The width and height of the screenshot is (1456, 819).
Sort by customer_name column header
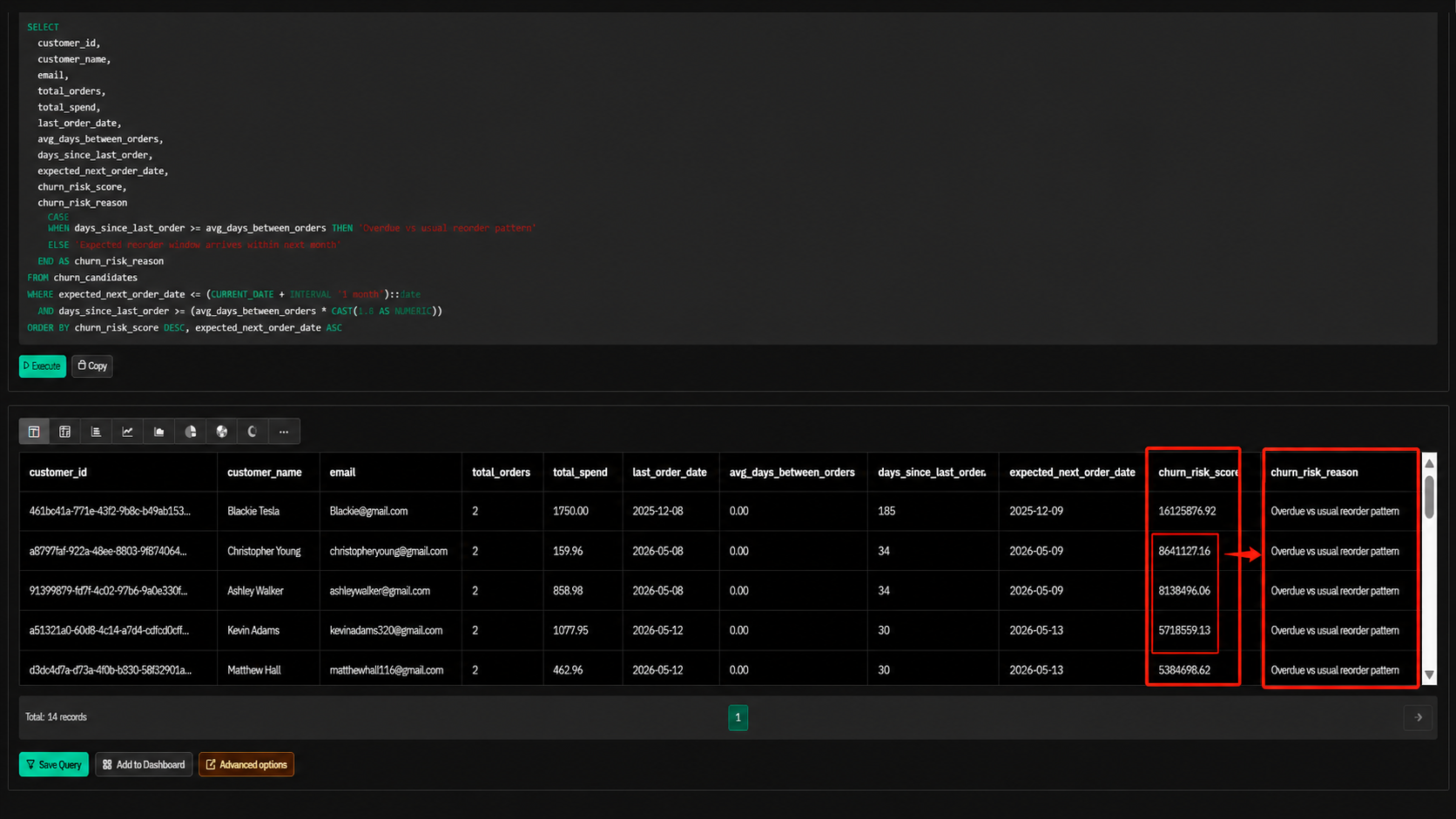point(264,473)
